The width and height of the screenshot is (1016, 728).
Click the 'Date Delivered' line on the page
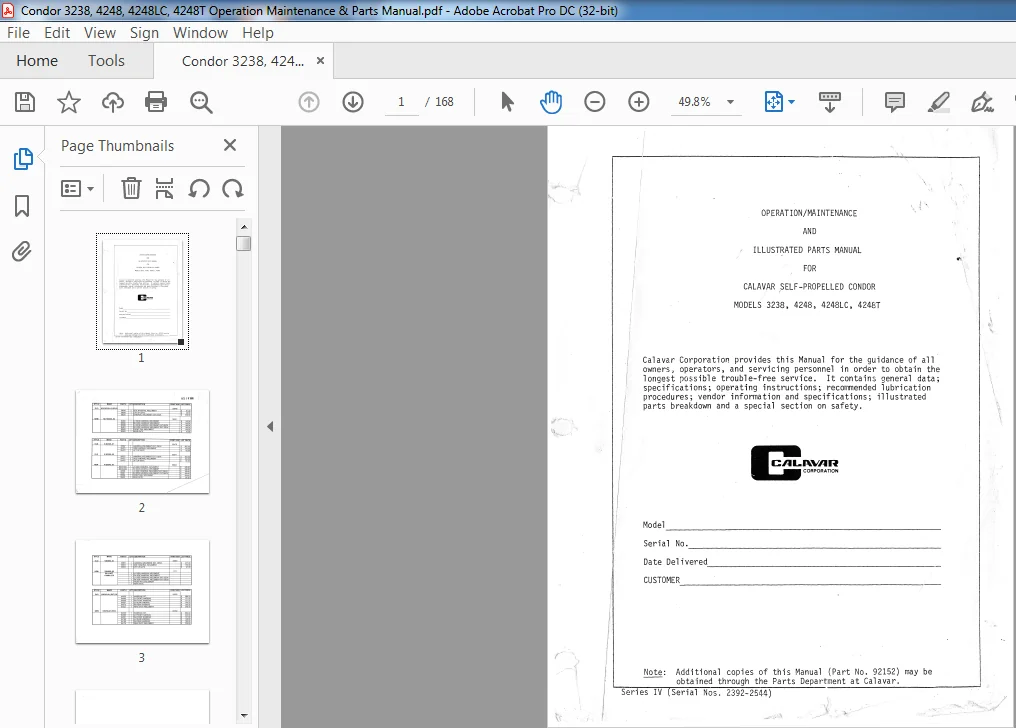[791, 562]
